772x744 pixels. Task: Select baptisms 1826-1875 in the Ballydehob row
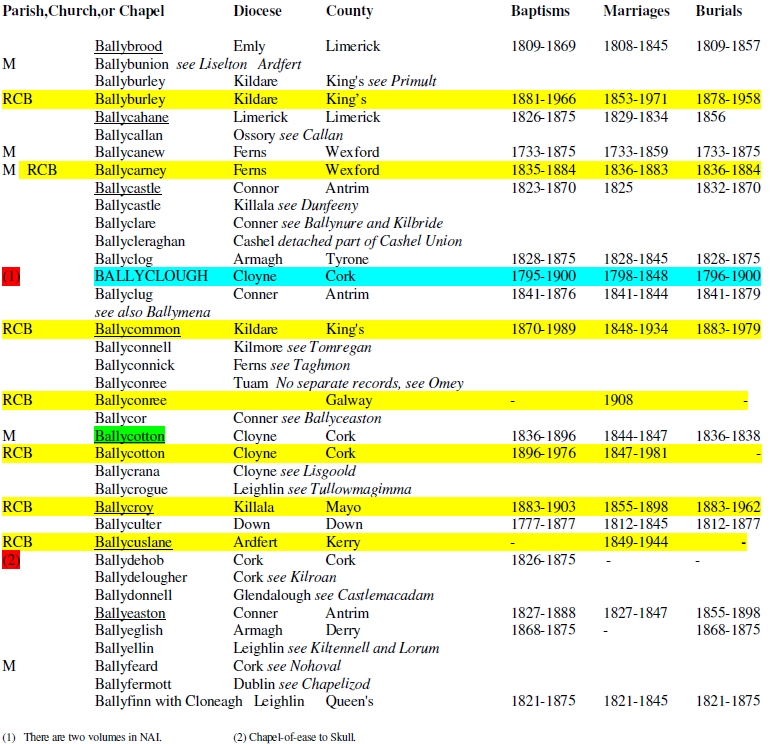tap(543, 560)
